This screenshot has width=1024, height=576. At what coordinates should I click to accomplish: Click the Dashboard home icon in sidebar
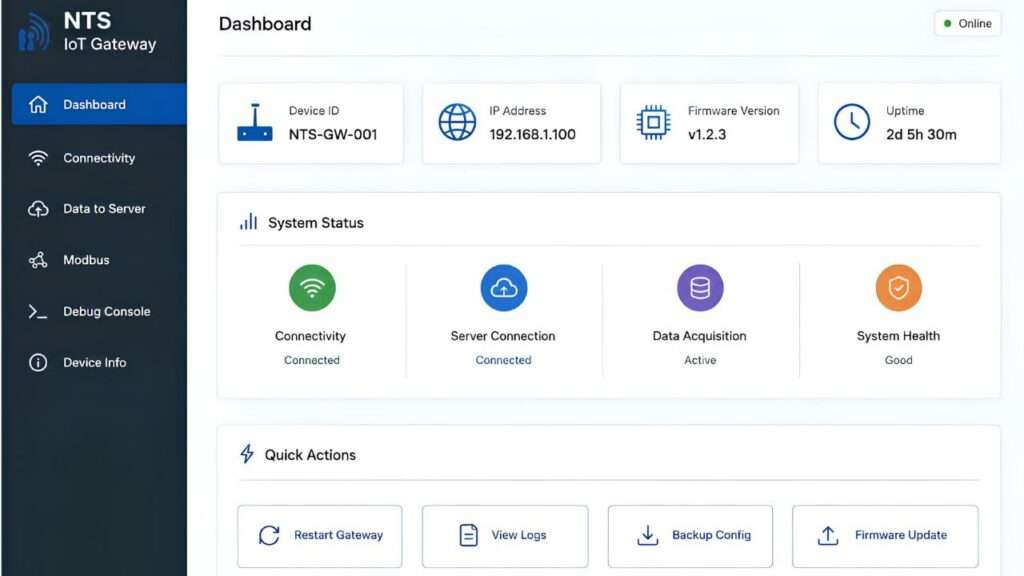click(38, 104)
